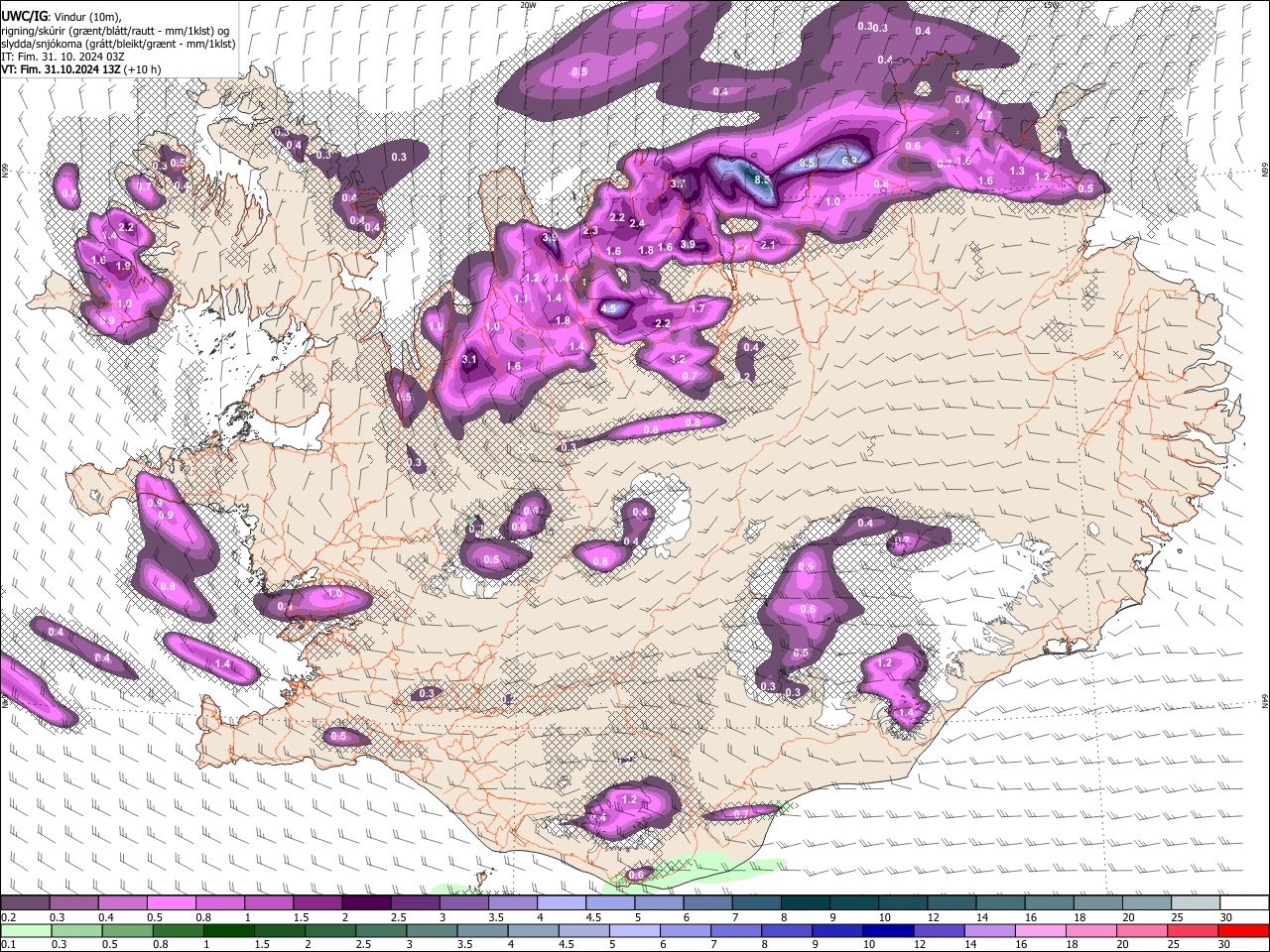Image resolution: width=1270 pixels, height=952 pixels.
Task: Click the deep blue swatch labeled 10 in bottom row
Action: point(889,930)
